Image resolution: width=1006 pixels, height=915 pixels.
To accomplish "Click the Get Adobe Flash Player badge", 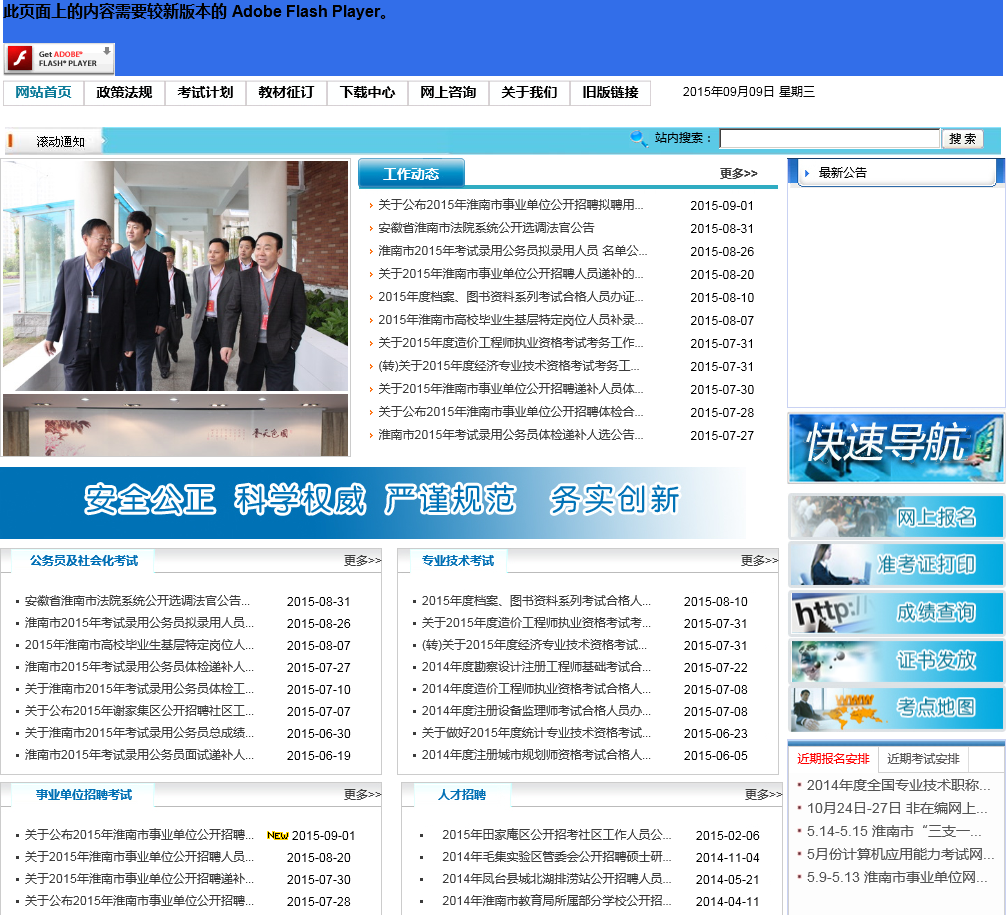I will 59,59.
